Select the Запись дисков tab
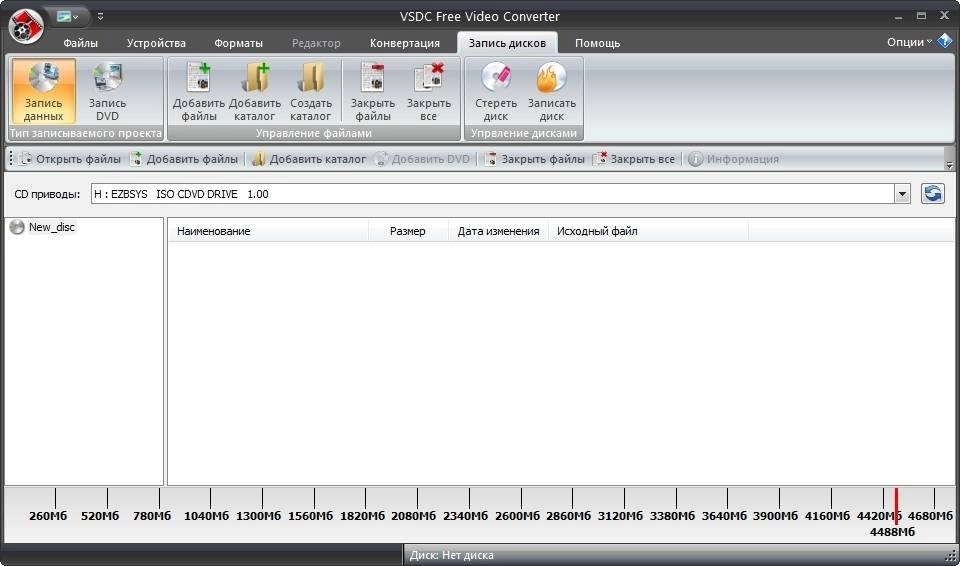The image size is (960, 566). (x=507, y=43)
